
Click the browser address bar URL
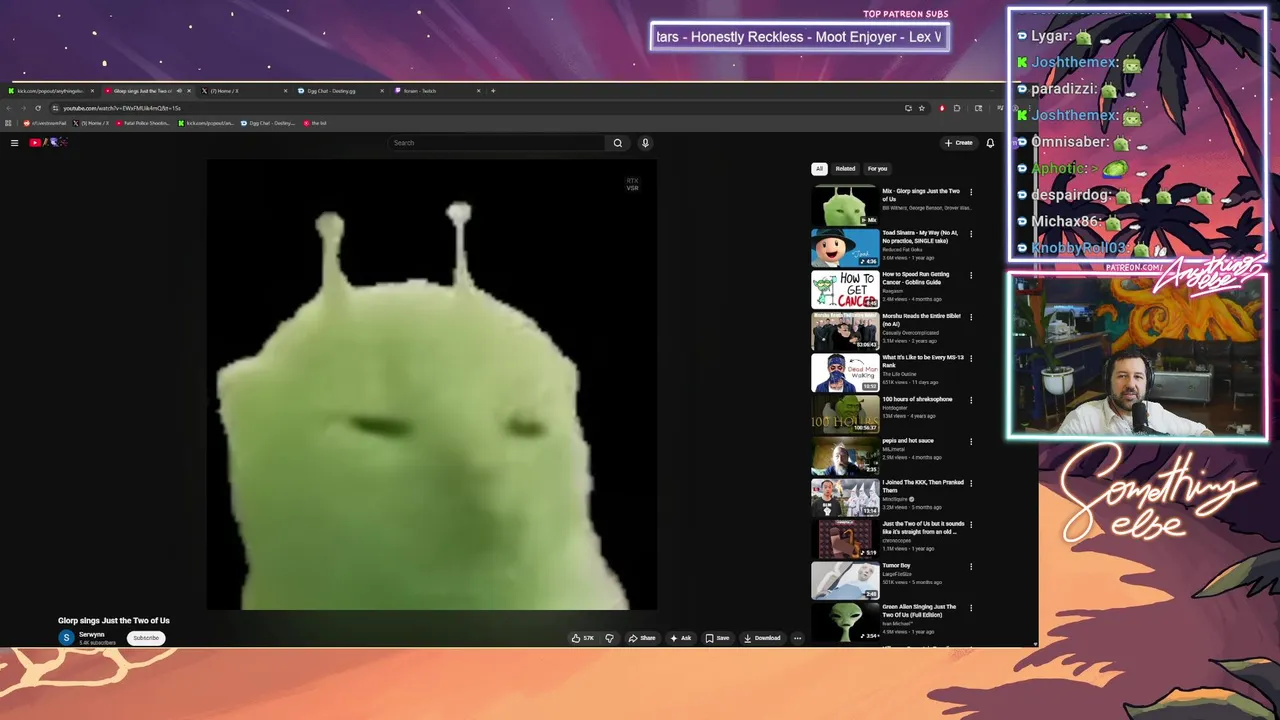click(x=122, y=108)
